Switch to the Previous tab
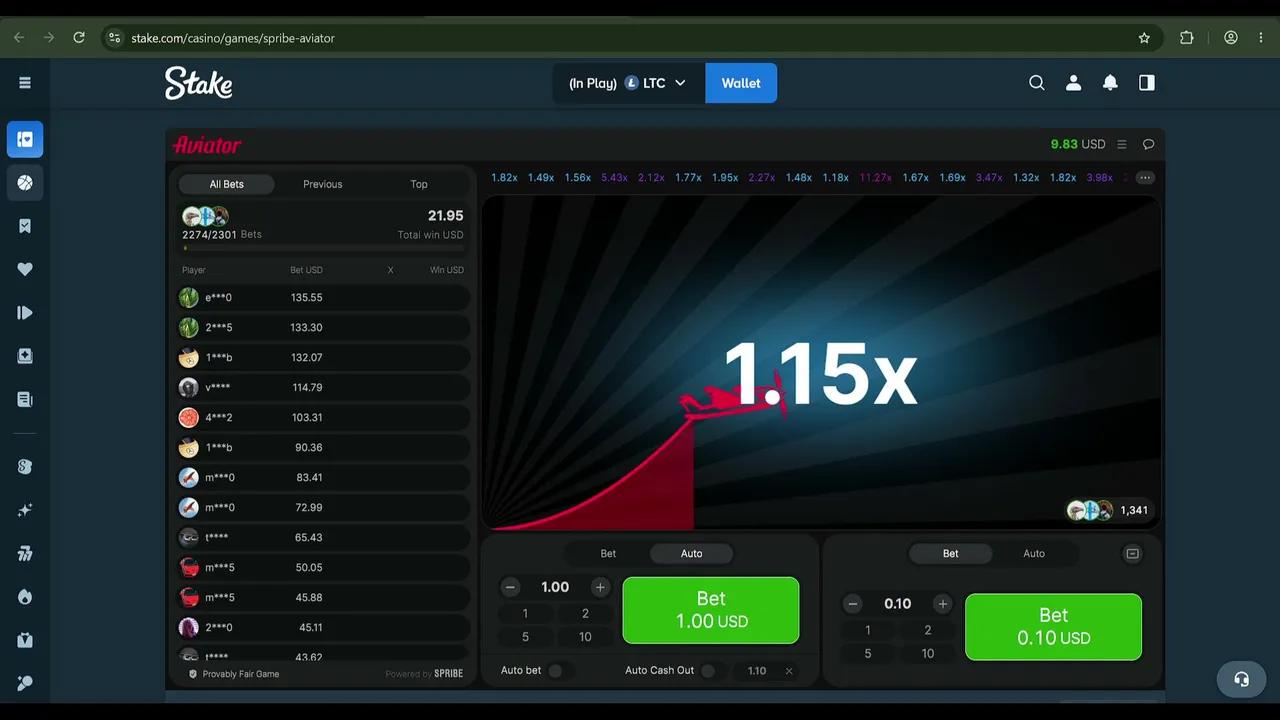The width and height of the screenshot is (1280, 720). [323, 184]
